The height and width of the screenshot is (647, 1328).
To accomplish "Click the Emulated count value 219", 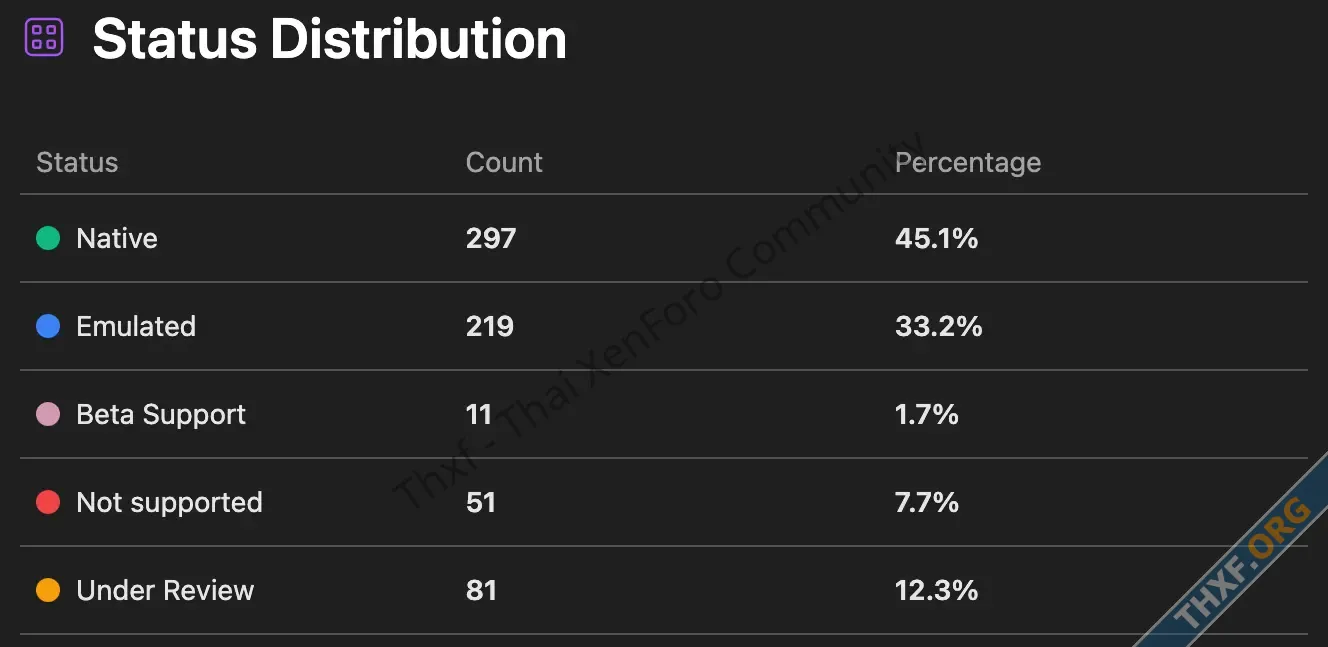I will [490, 326].
